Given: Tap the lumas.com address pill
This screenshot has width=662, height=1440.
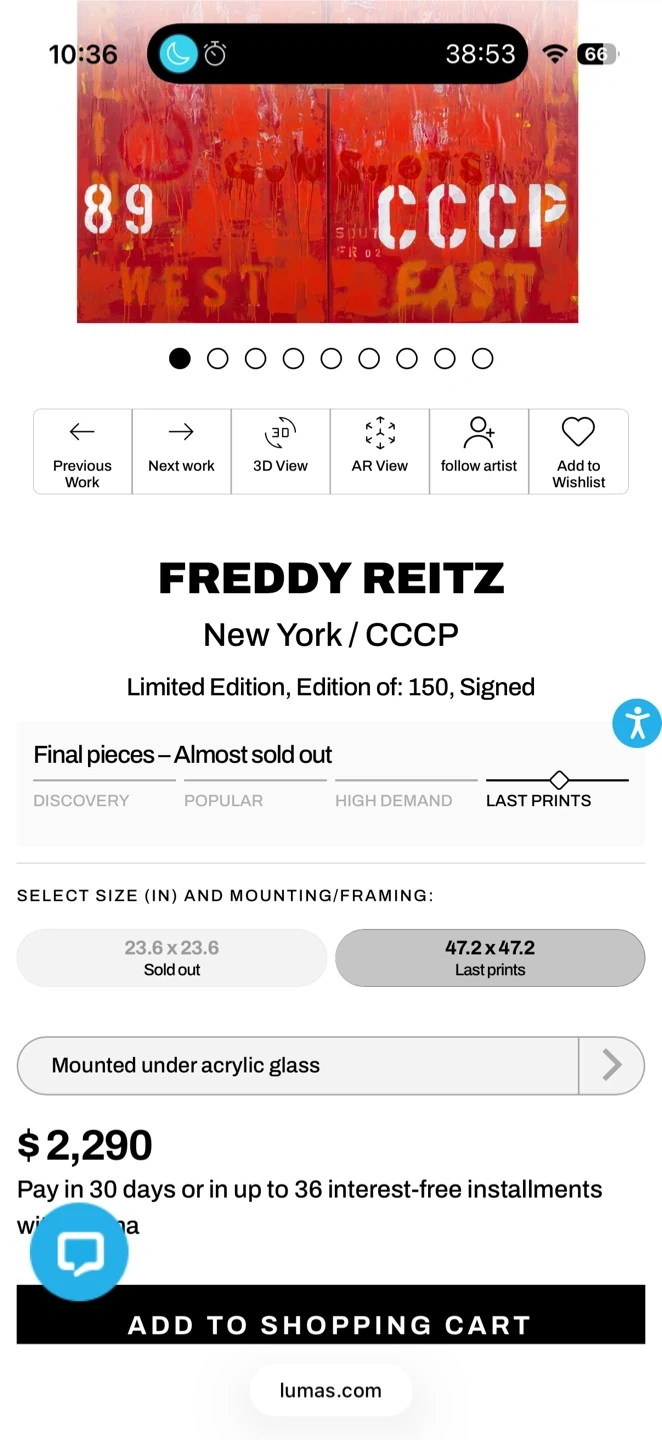Looking at the screenshot, I should 330,1390.
